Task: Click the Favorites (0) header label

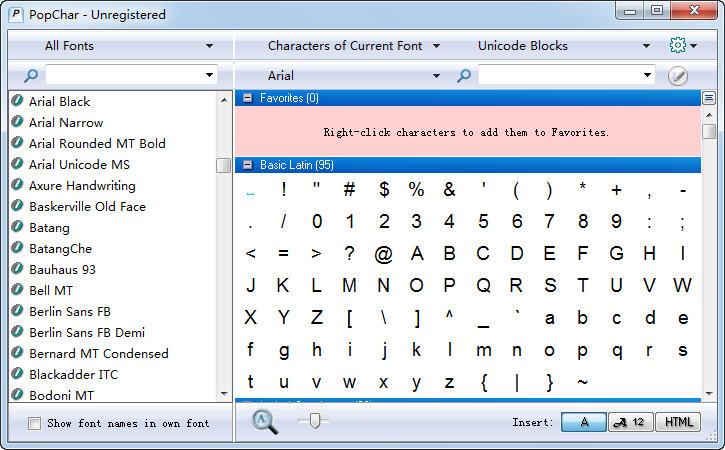Action: tap(289, 98)
